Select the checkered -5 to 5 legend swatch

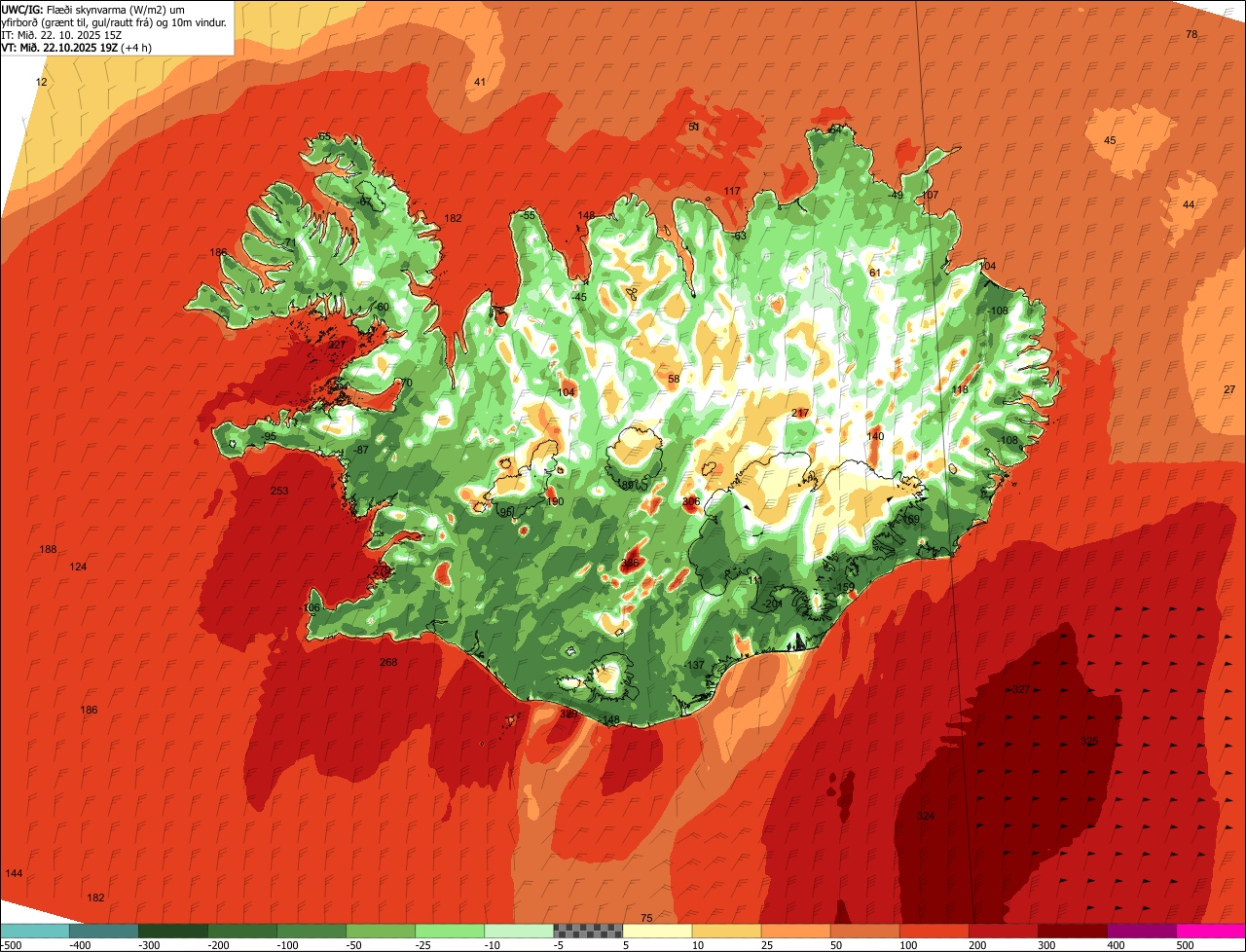tap(587, 931)
